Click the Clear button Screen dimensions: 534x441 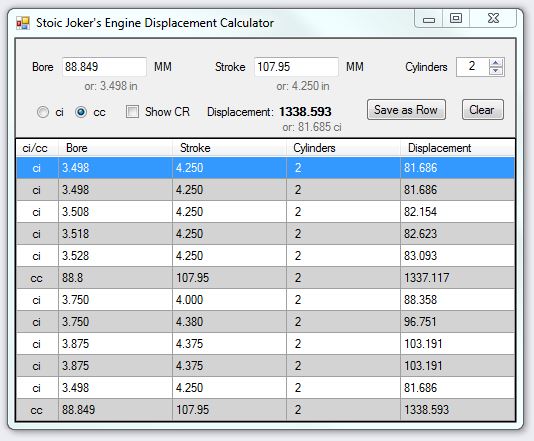click(483, 110)
